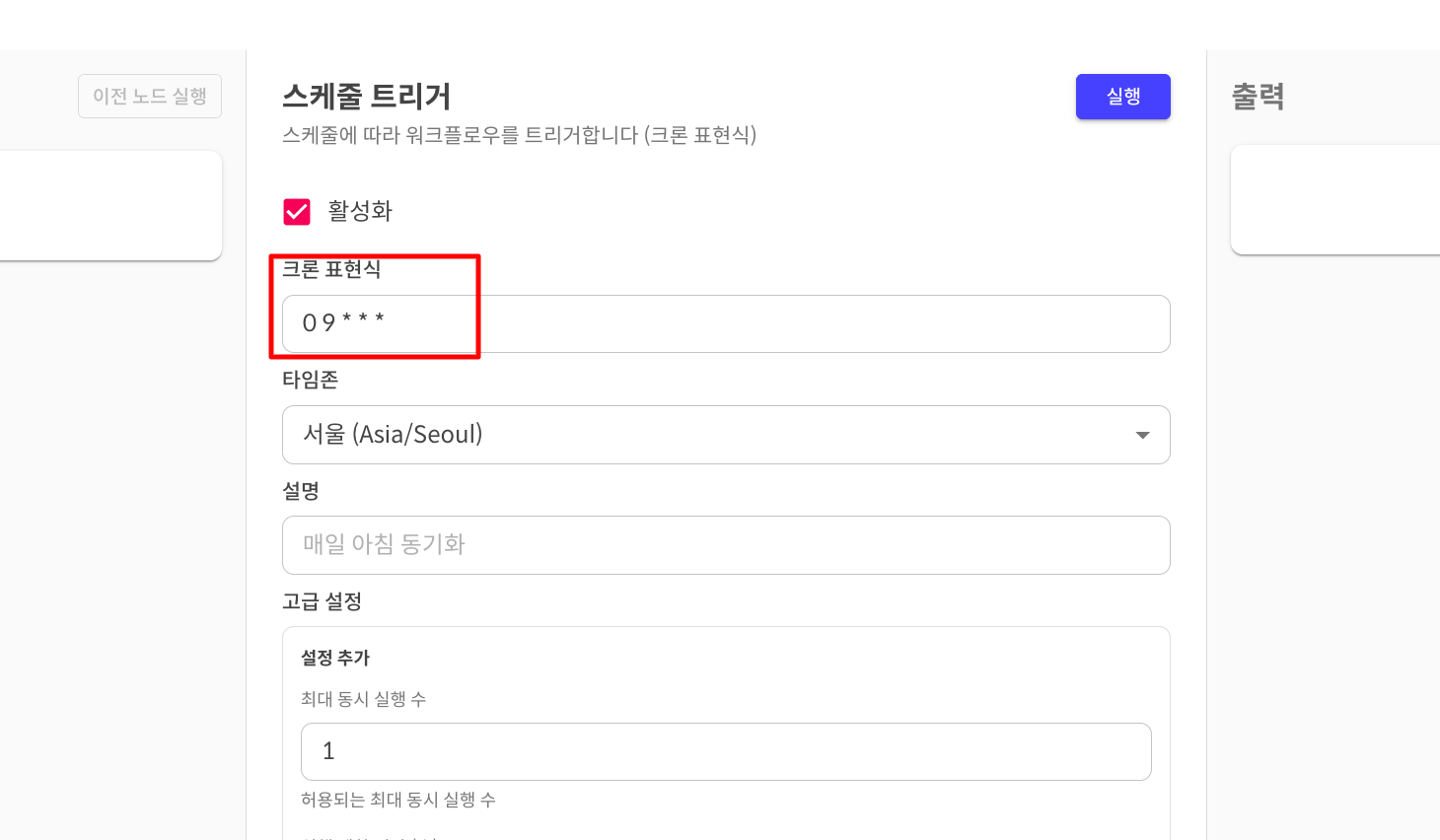Click the timezone dropdown arrow icon
The width and height of the screenshot is (1440, 840).
click(1142, 435)
